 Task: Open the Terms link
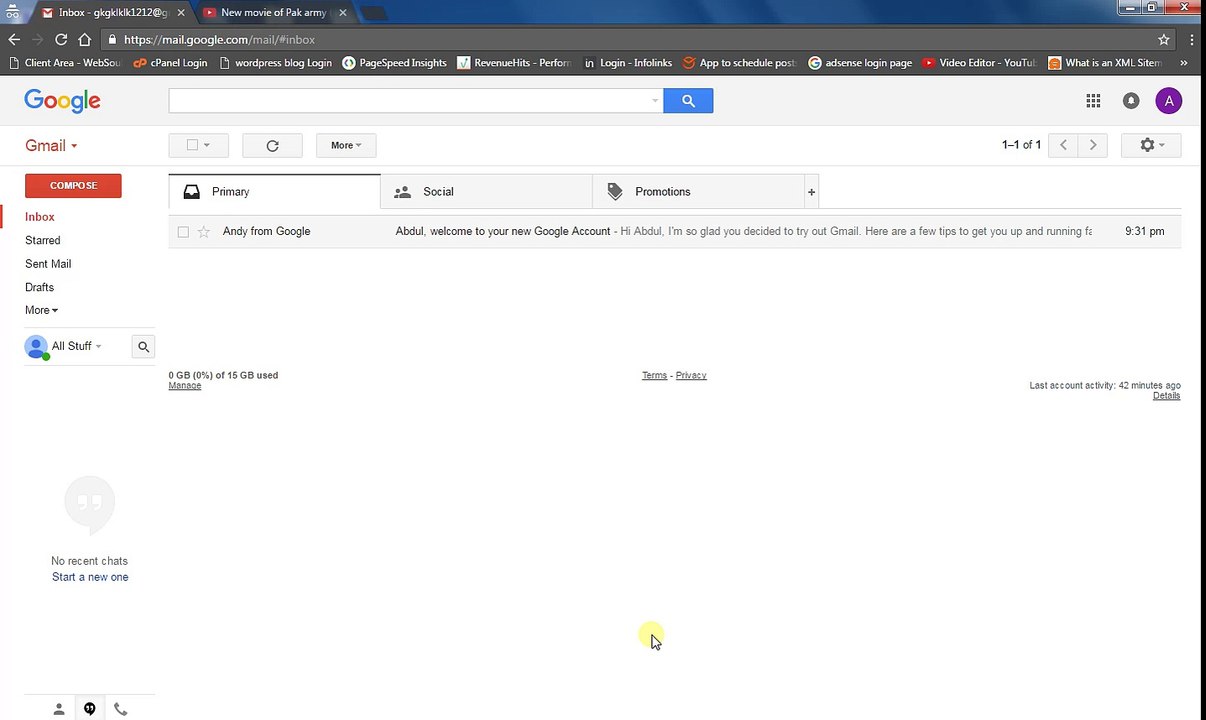pos(654,375)
